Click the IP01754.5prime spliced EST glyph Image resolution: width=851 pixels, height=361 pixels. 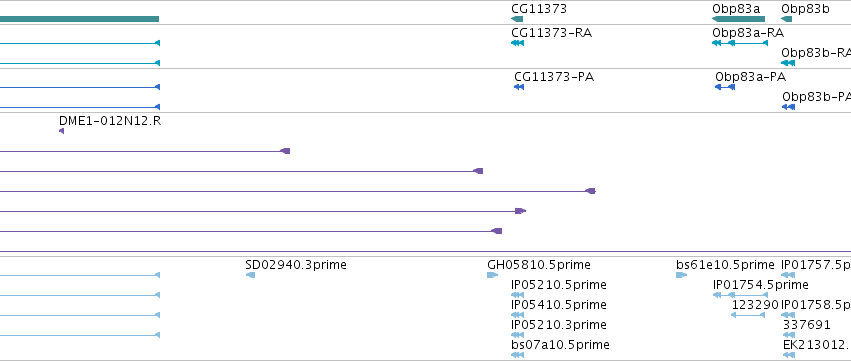click(x=740, y=295)
